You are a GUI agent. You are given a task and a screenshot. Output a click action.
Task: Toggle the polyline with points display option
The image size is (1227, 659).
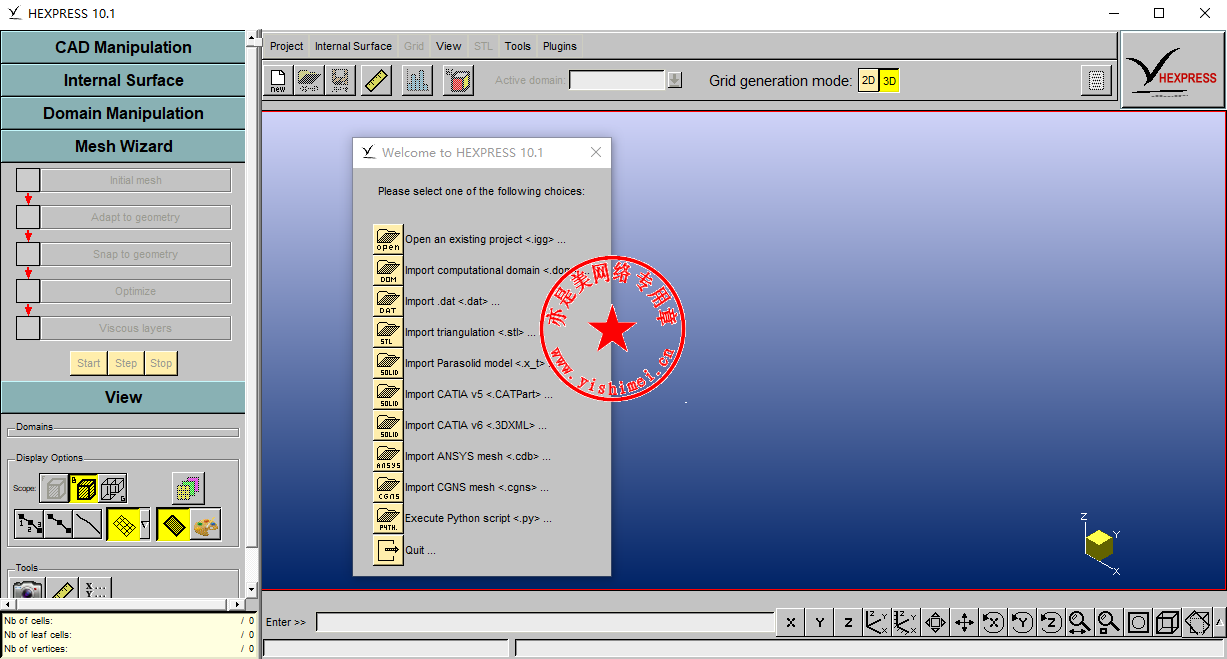pyautogui.click(x=58, y=525)
